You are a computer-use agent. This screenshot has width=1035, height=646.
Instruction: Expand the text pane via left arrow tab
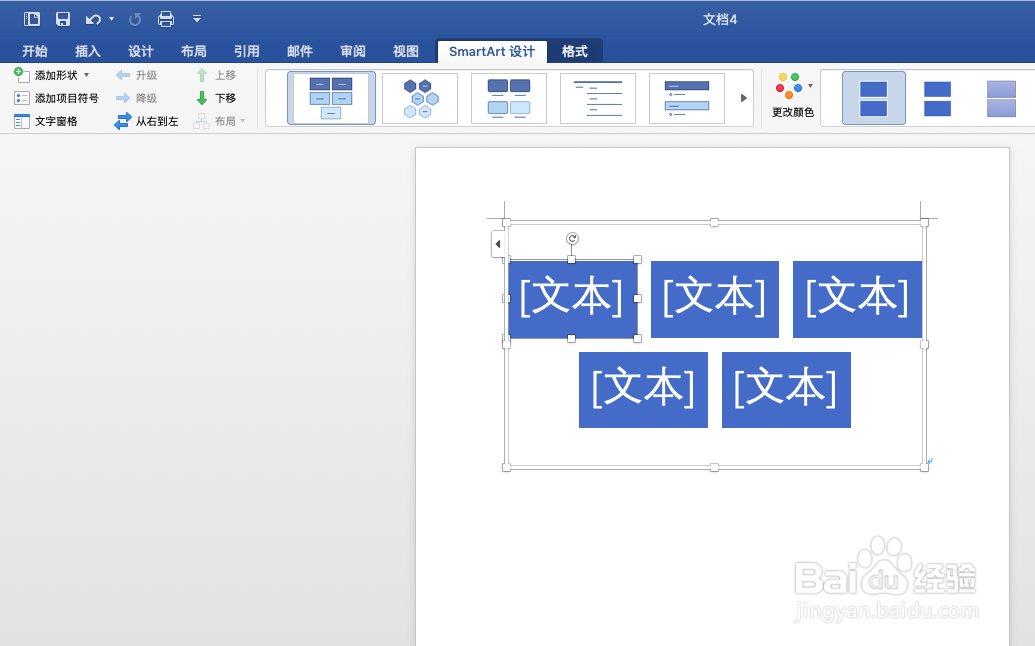point(498,244)
